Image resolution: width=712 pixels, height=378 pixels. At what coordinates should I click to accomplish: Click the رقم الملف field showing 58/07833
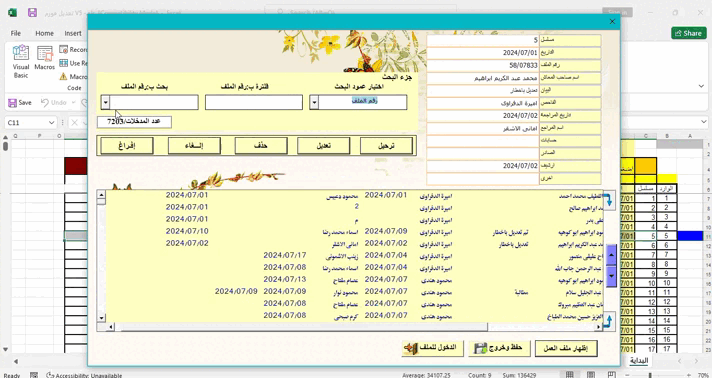pyautogui.click(x=483, y=65)
